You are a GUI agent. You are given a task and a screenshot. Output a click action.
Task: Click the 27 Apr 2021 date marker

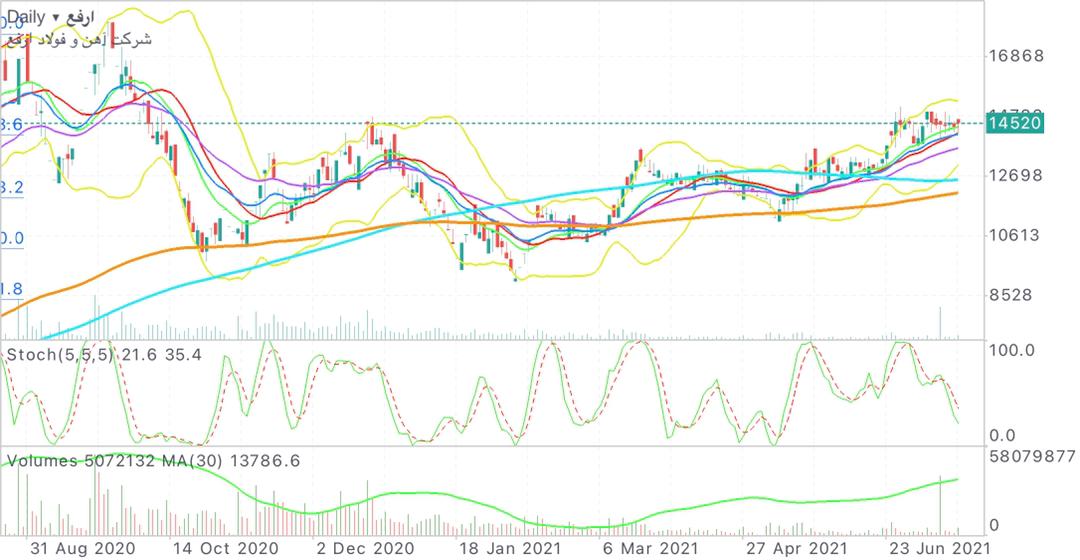click(x=797, y=548)
